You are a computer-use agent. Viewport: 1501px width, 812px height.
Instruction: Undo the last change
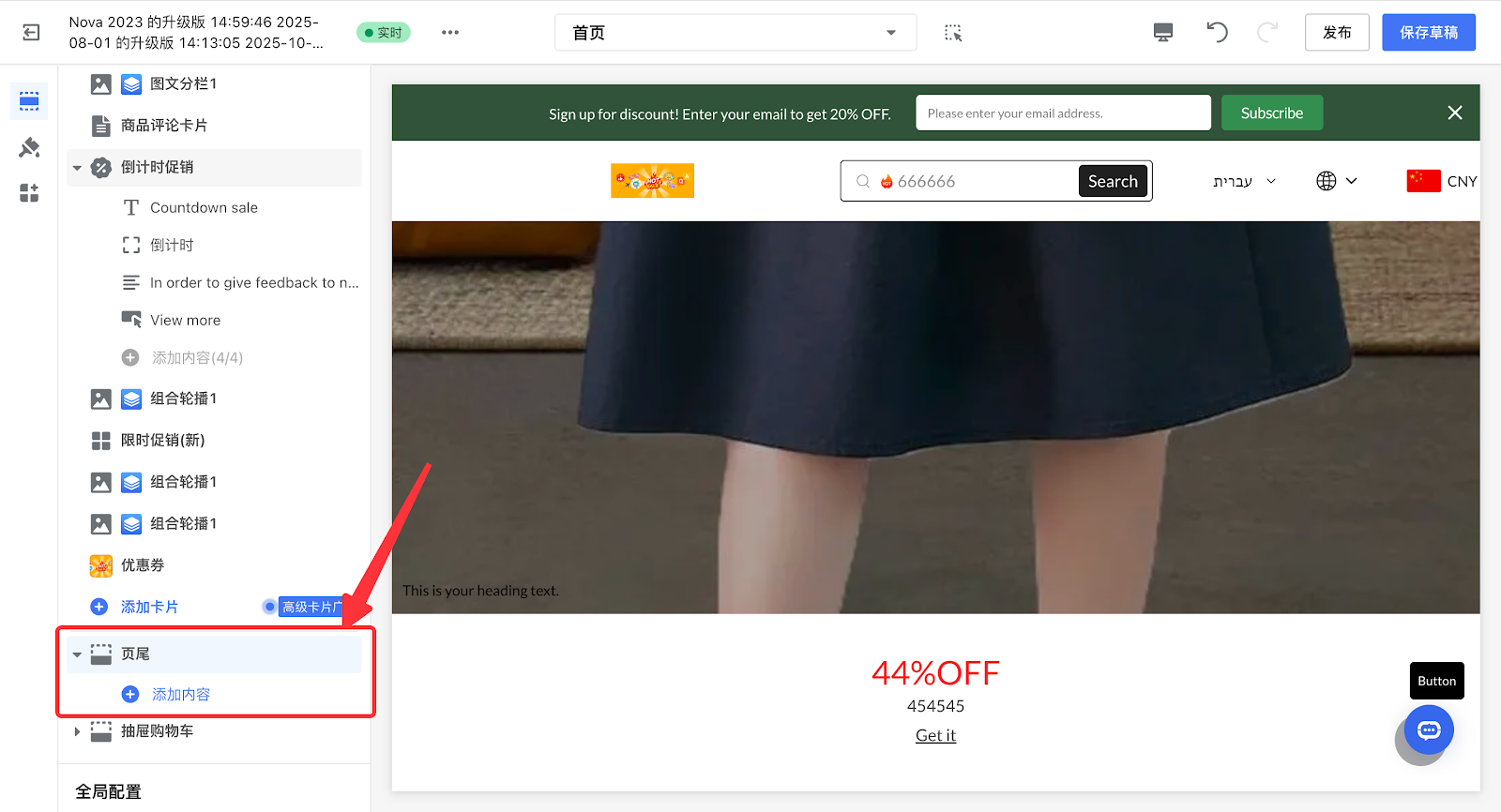[x=1217, y=33]
